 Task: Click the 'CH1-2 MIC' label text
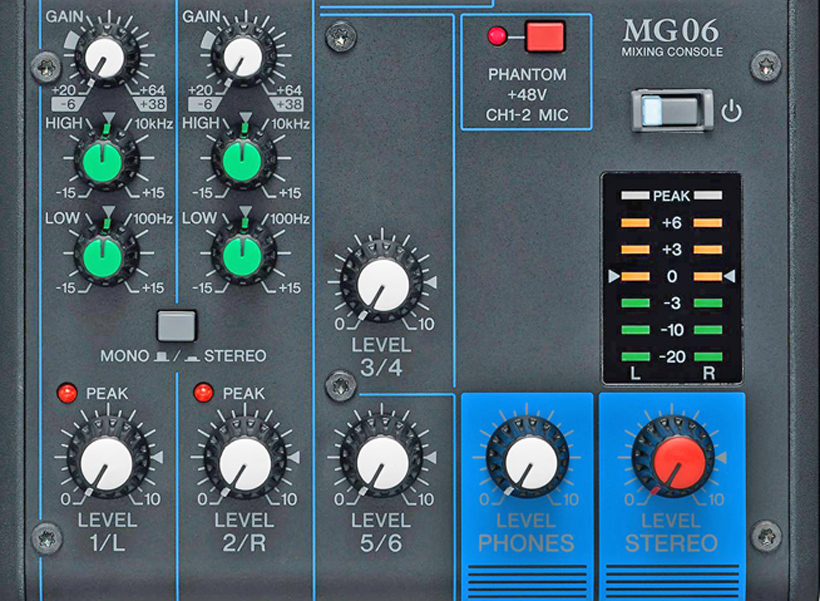[x=527, y=115]
